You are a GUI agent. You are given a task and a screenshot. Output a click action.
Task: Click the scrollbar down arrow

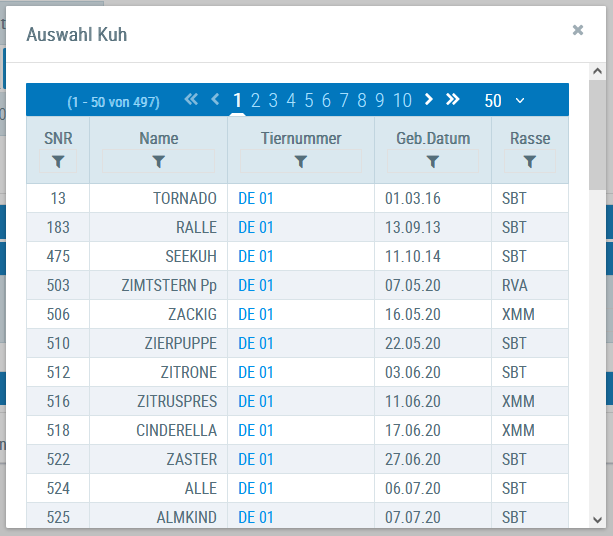point(597,519)
